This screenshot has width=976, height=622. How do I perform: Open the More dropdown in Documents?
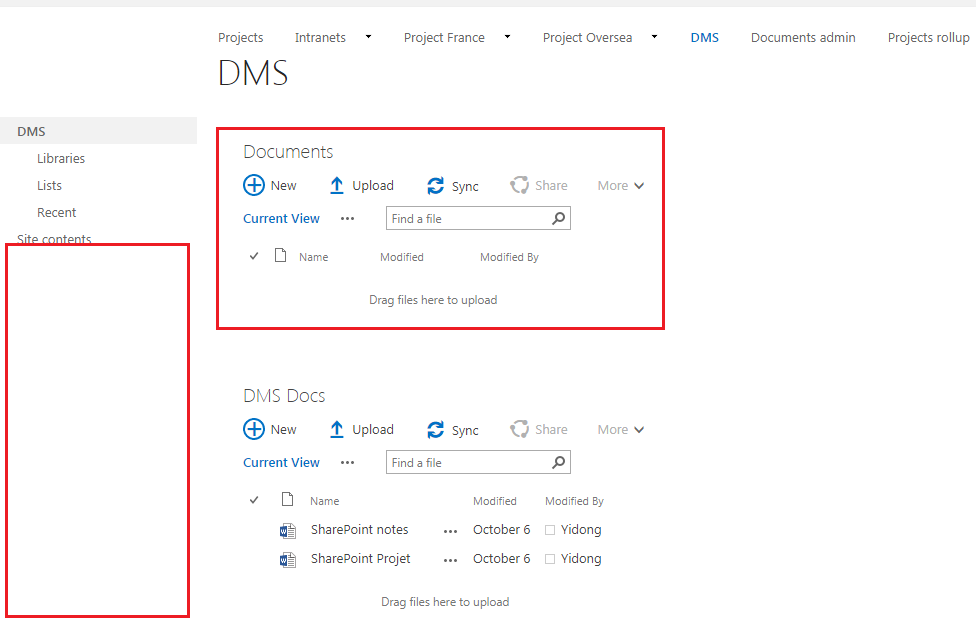point(621,186)
